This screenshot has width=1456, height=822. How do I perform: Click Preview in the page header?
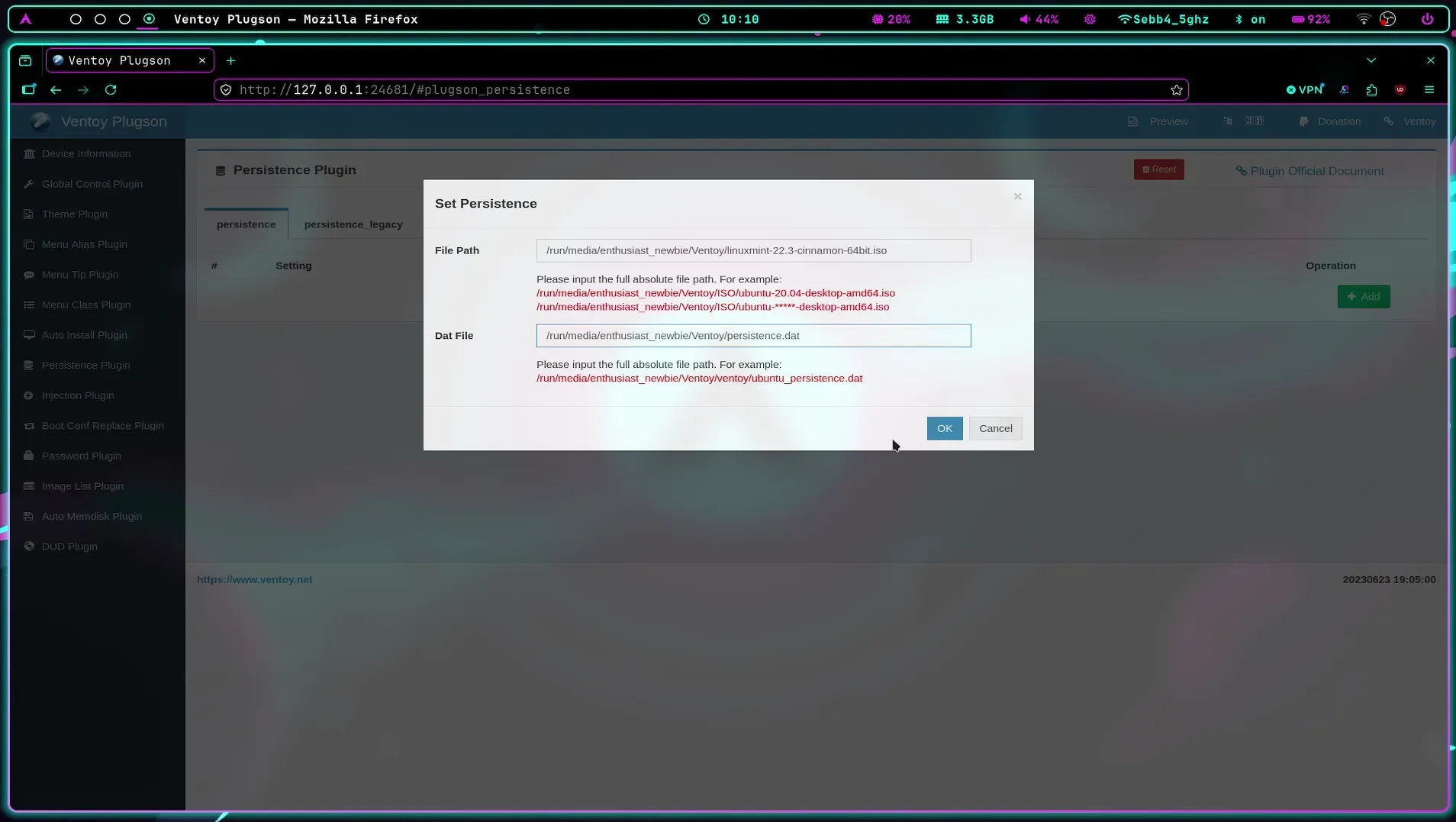[x=1158, y=121]
